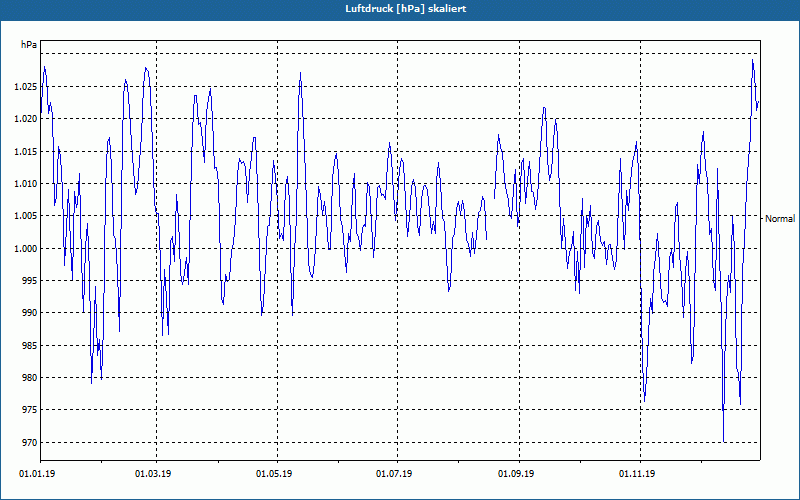
Task: Select the 1.010 axis value
Action: pos(26,184)
